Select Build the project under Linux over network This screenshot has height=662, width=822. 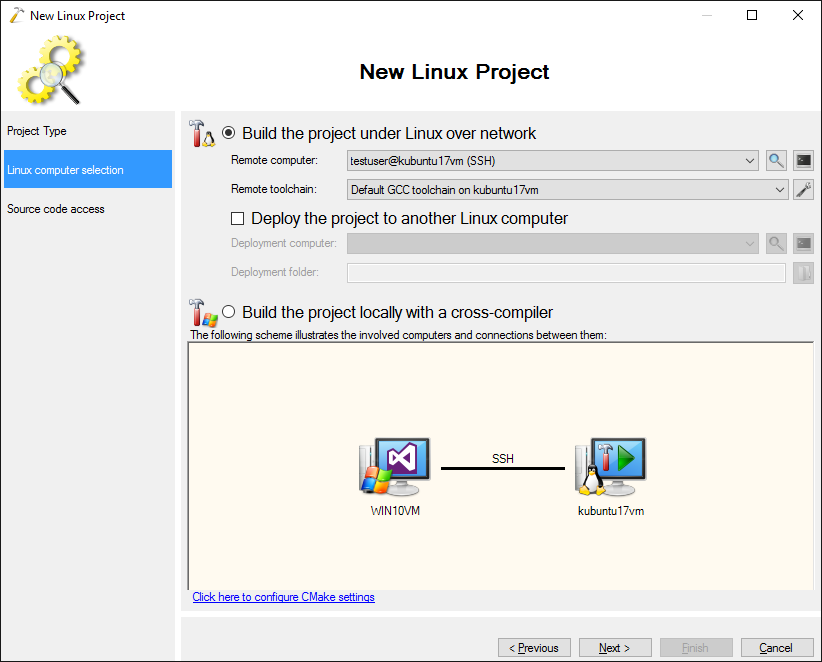click(229, 133)
